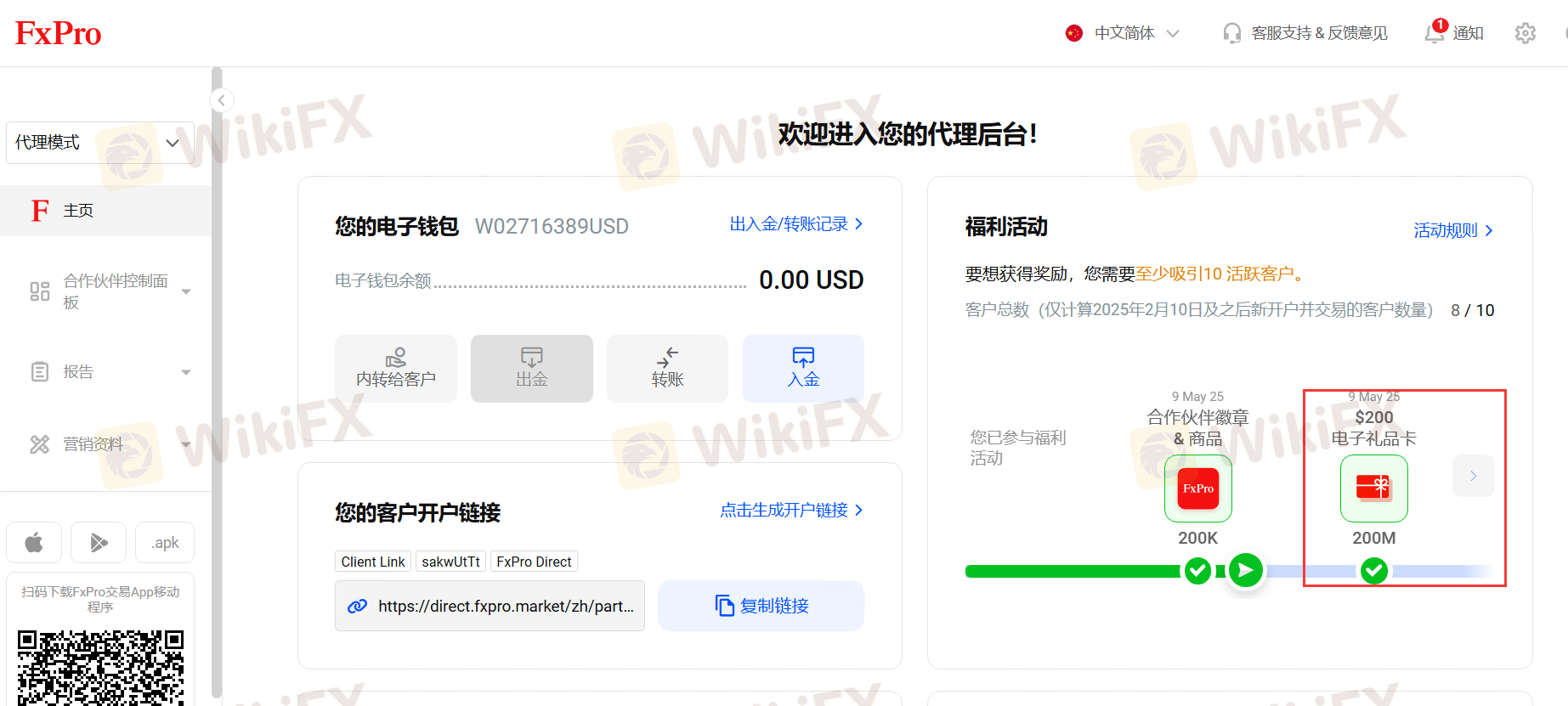Image resolution: width=1568 pixels, height=706 pixels.
Task: Click the 出金 withdrawal button
Action: [x=532, y=369]
